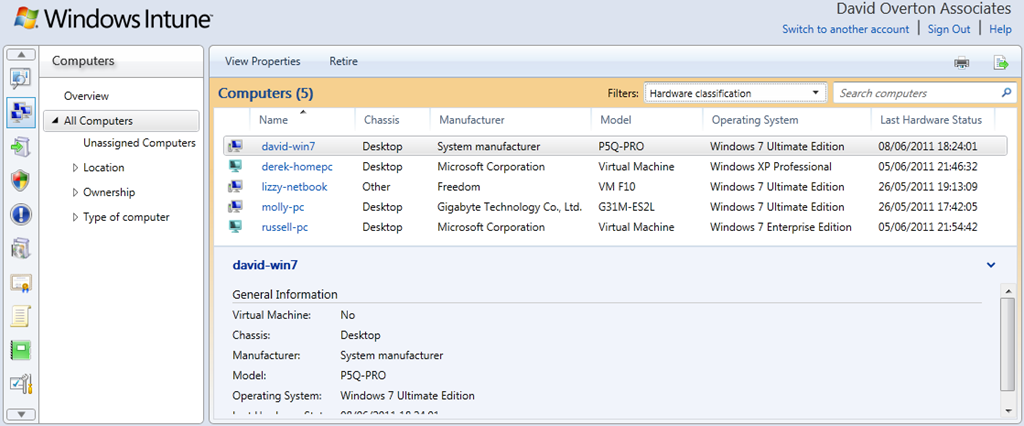Click the G31M-ES2L model cell
The height and width of the screenshot is (426, 1024).
click(x=627, y=207)
